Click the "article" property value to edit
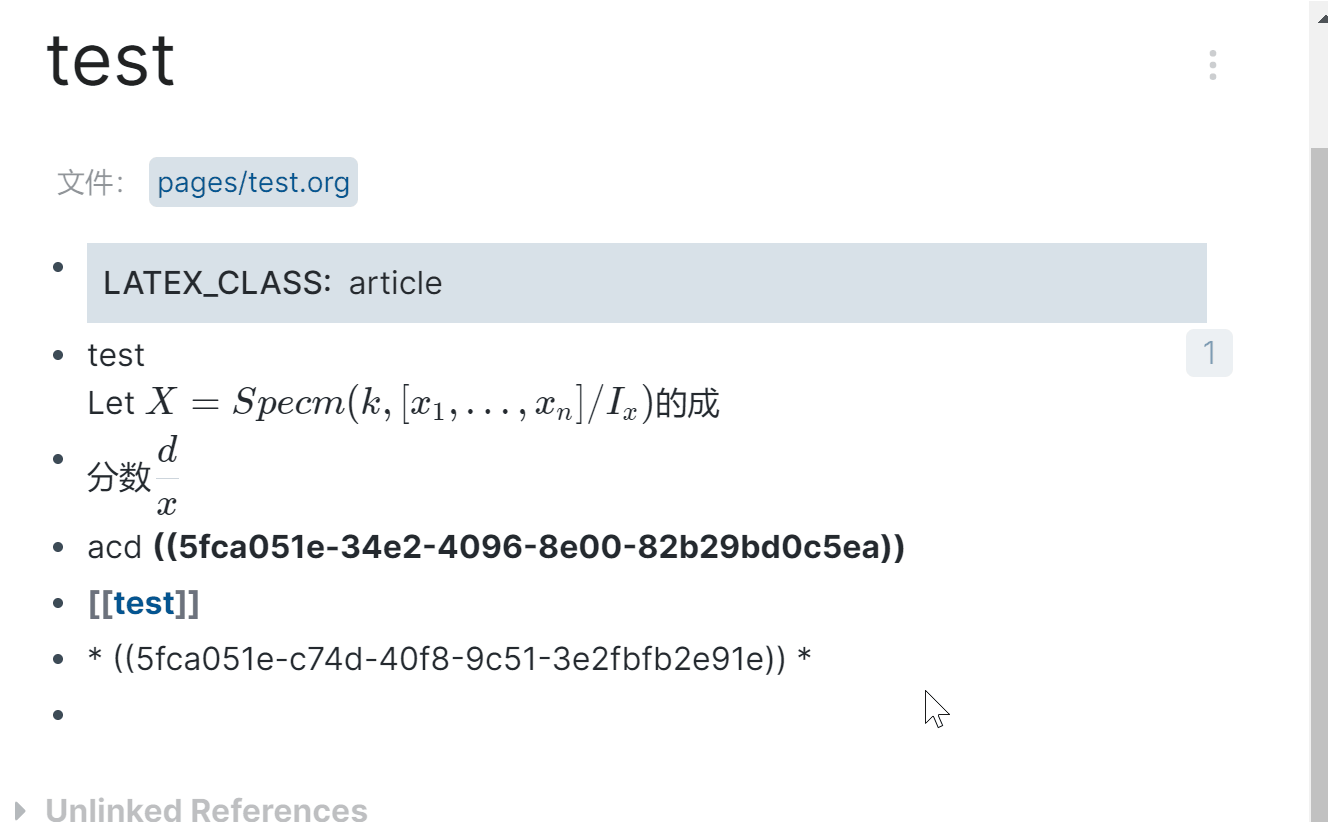 [x=395, y=283]
